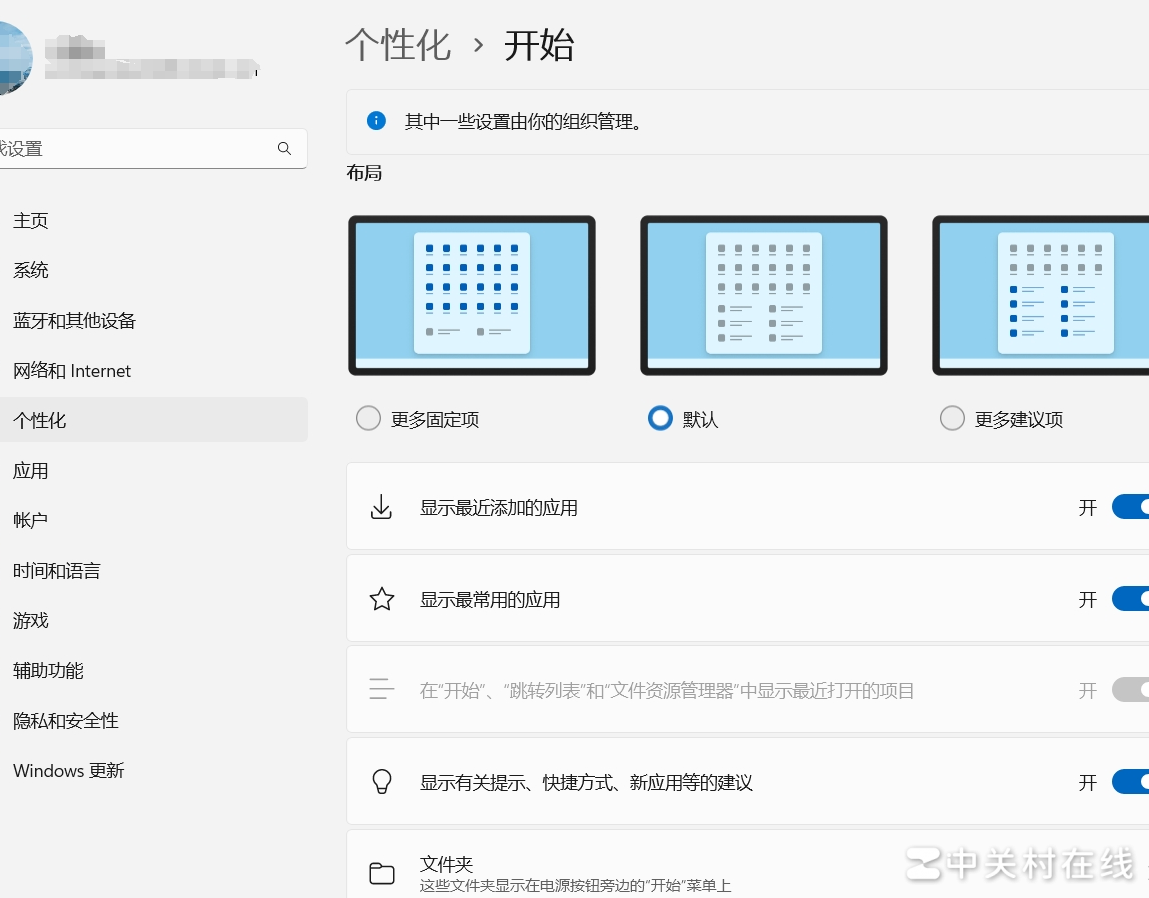Select the 更多建议项 layout option
This screenshot has height=898, width=1149.
(952, 418)
